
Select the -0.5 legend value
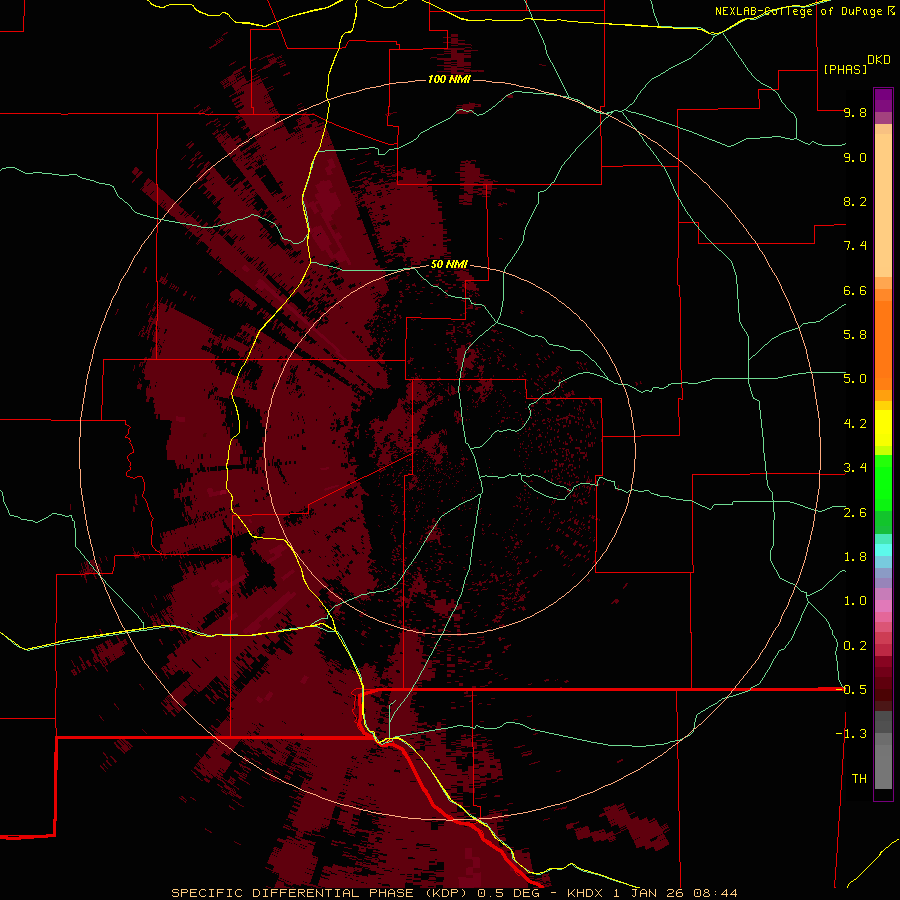[851, 690]
